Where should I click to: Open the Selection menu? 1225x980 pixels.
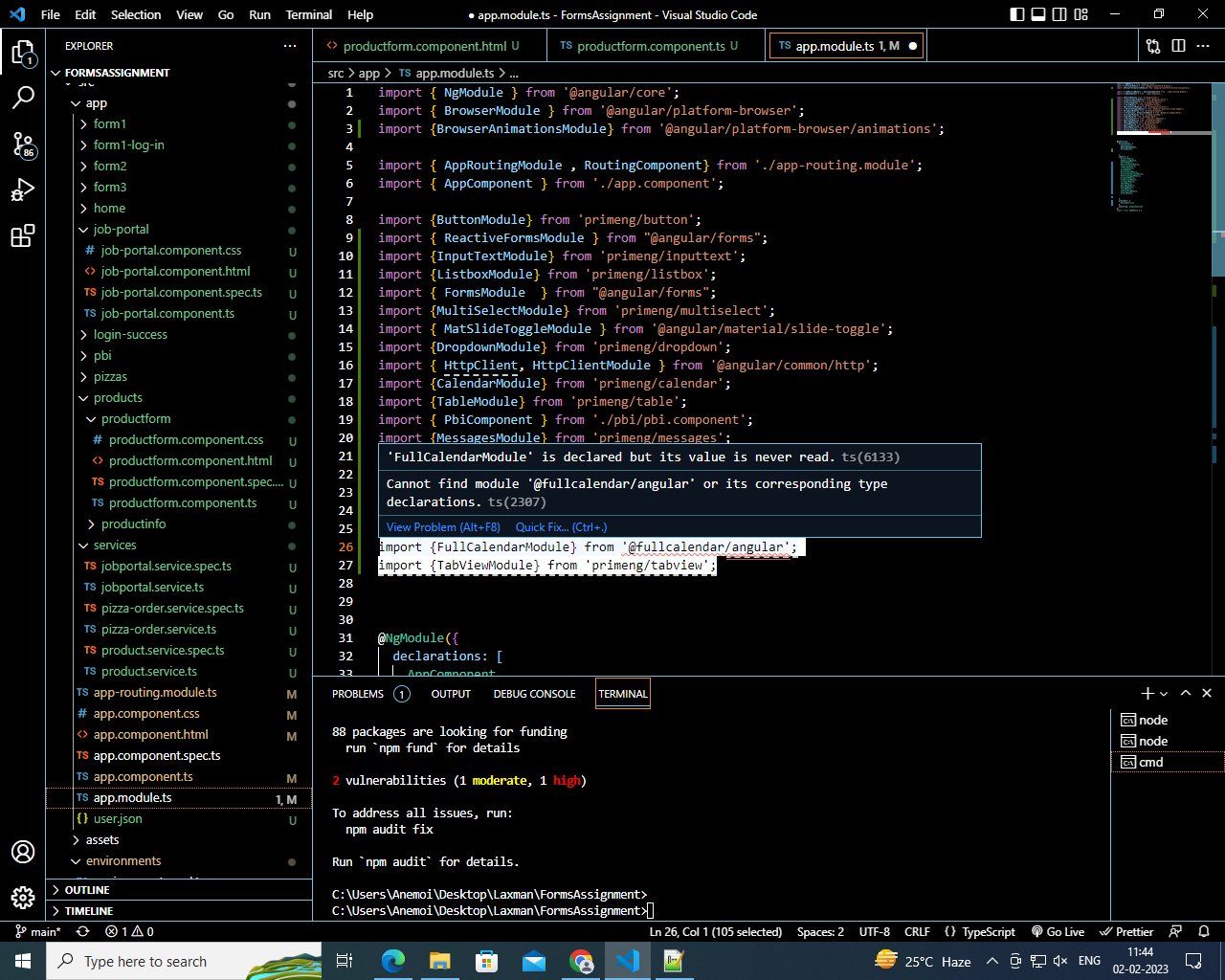(x=136, y=14)
